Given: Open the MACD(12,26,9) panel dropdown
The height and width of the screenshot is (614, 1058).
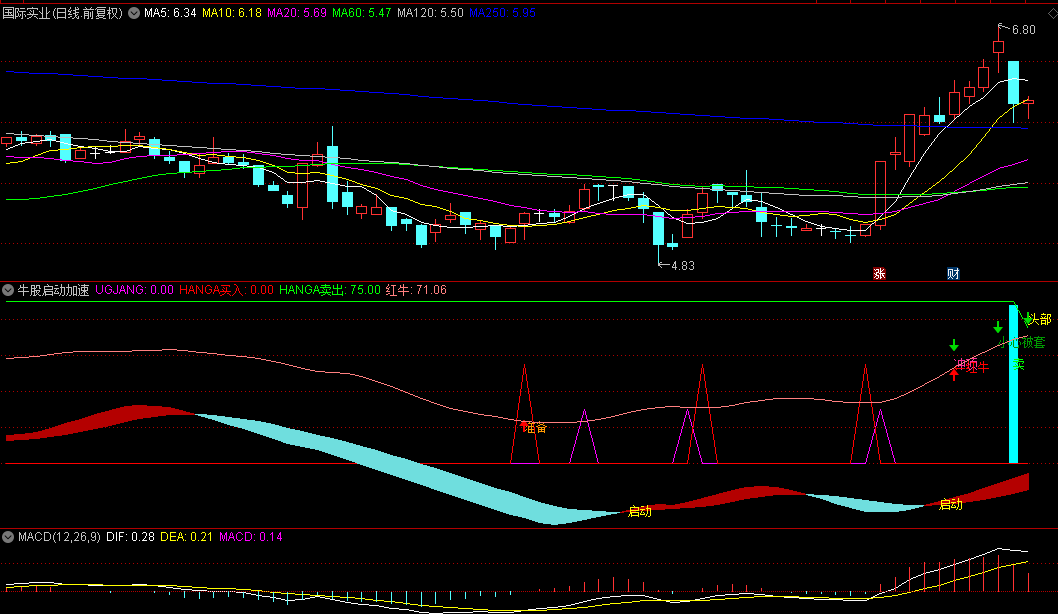Looking at the screenshot, I should [x=8, y=537].
